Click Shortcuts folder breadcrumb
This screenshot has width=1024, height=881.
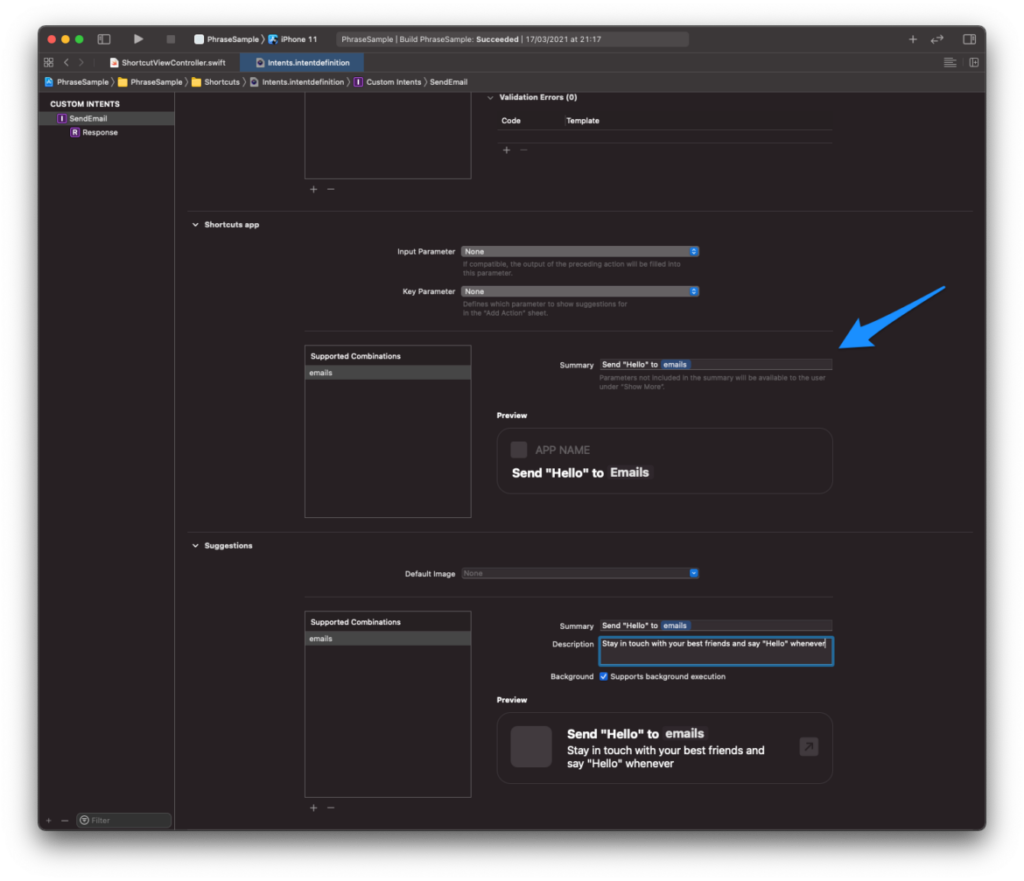[x=216, y=82]
